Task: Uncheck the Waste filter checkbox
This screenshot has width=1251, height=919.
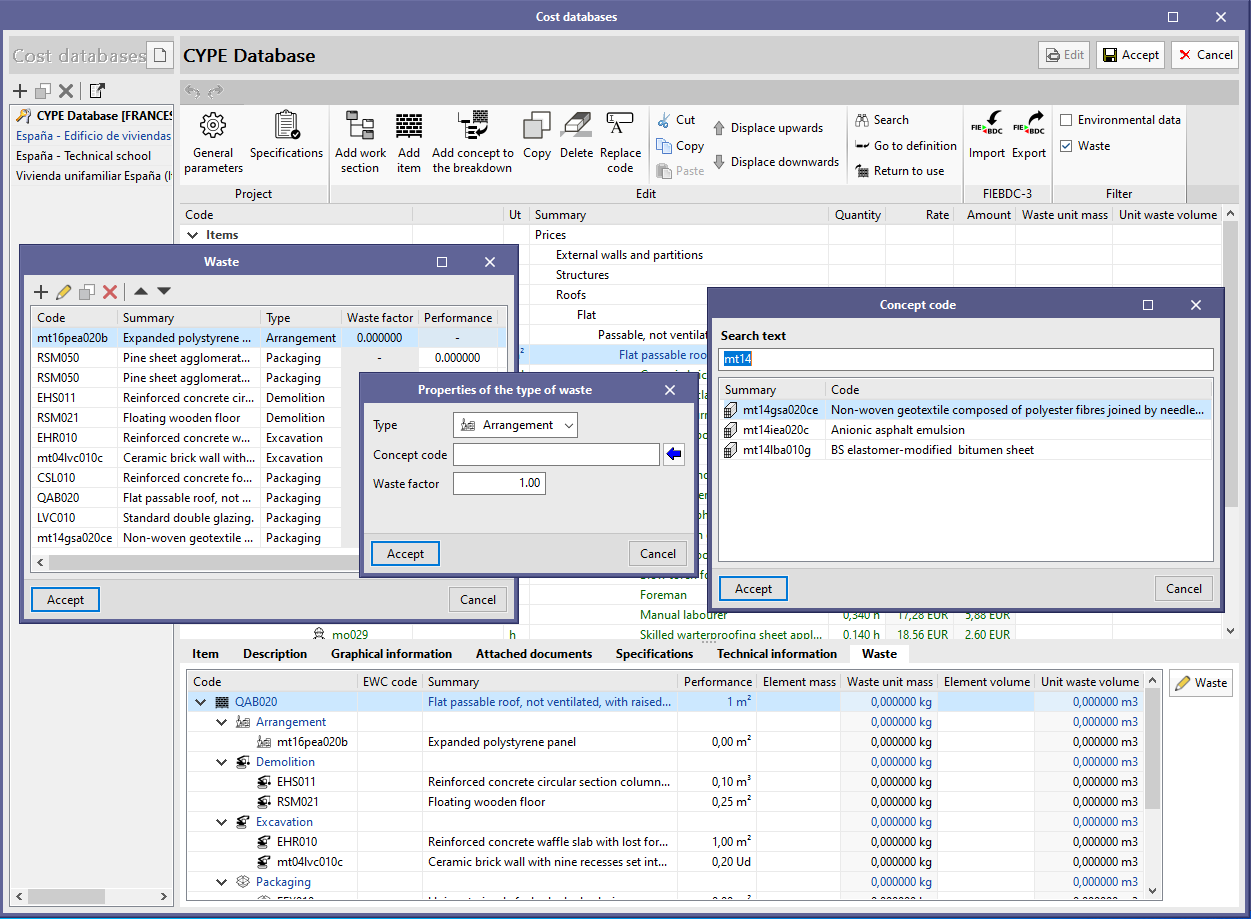Action: (x=1066, y=146)
